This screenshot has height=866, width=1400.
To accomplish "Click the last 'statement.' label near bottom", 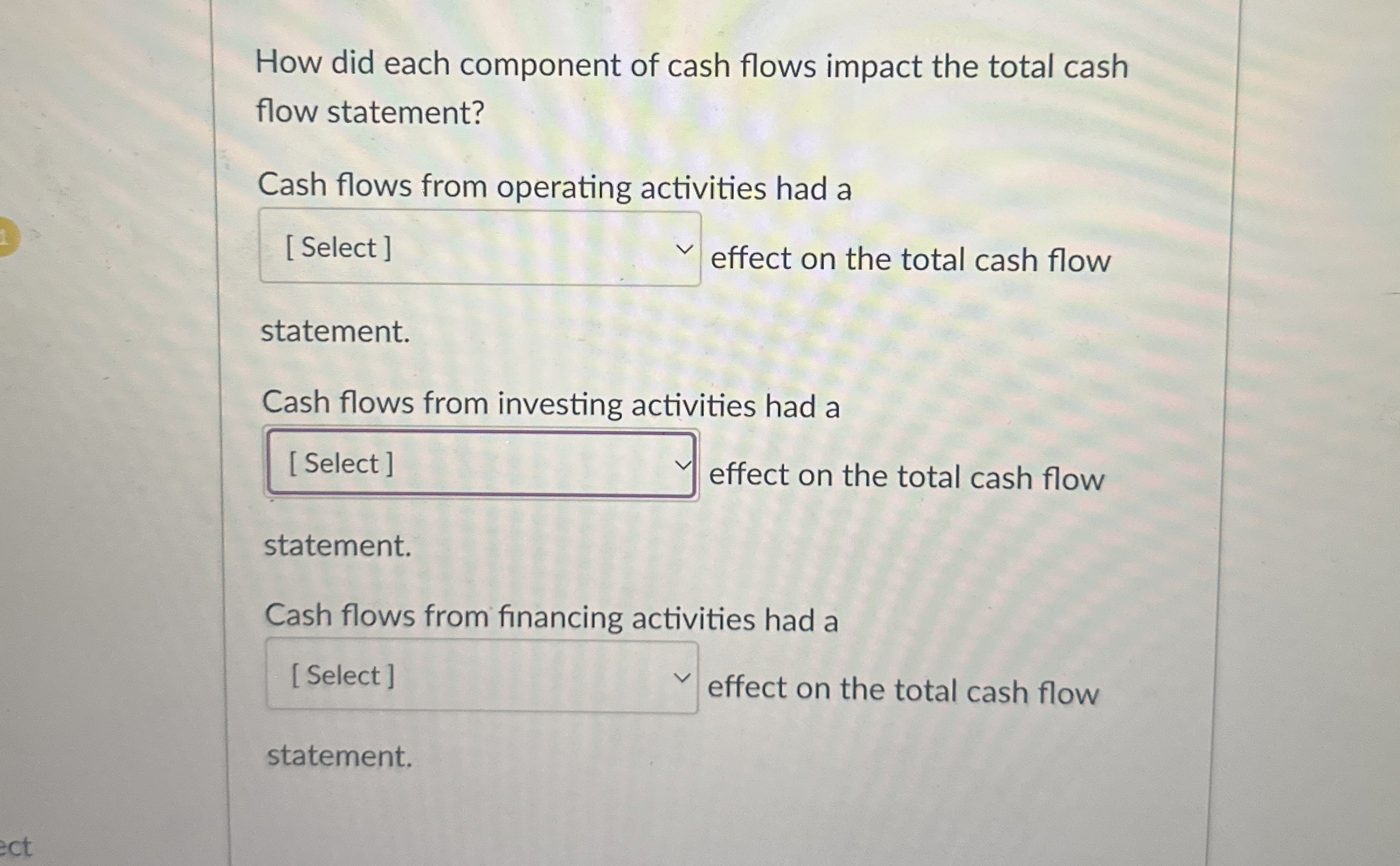I will click(339, 758).
